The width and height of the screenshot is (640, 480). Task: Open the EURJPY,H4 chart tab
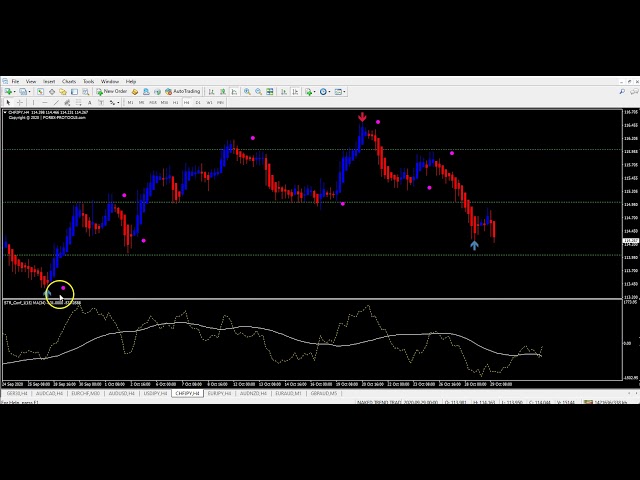point(217,393)
